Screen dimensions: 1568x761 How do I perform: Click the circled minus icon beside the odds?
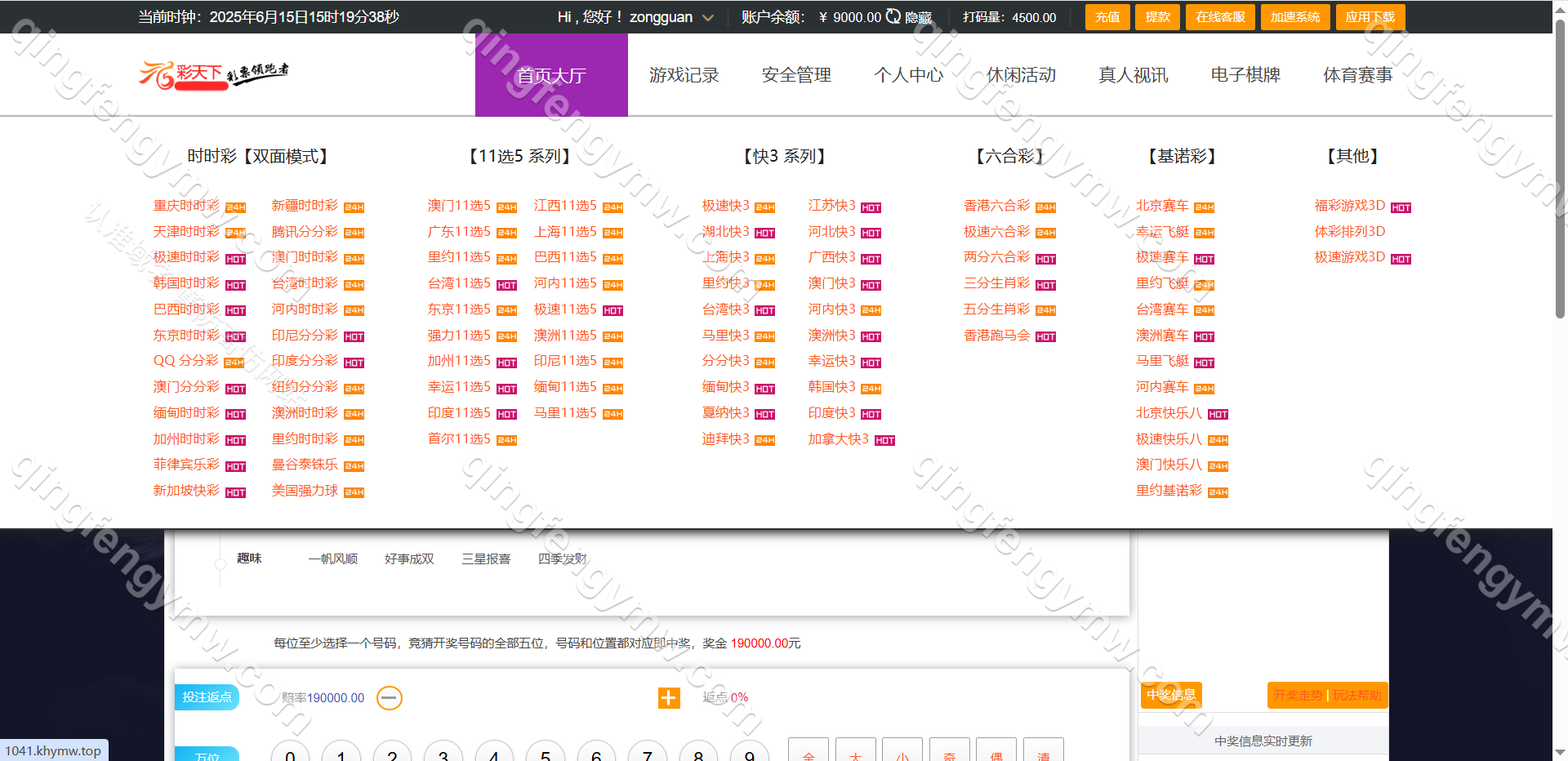pyautogui.click(x=390, y=698)
